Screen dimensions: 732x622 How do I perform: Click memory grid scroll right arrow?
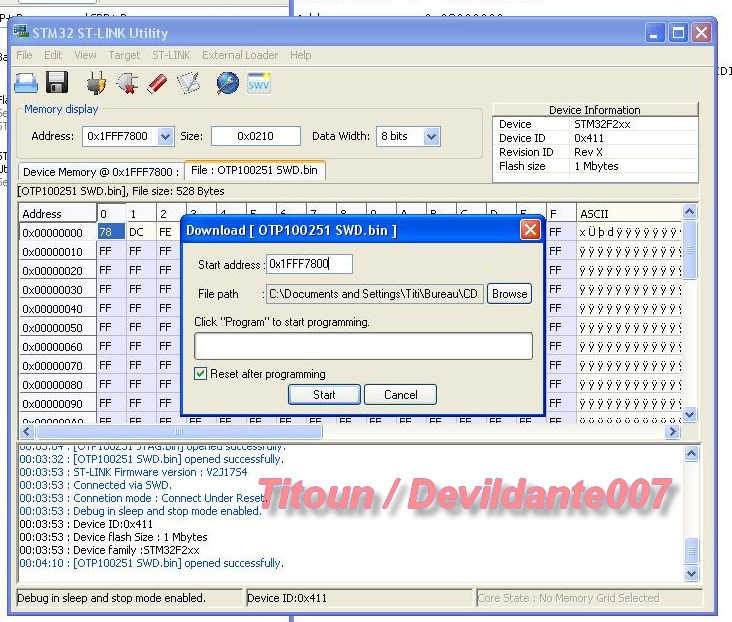point(672,431)
